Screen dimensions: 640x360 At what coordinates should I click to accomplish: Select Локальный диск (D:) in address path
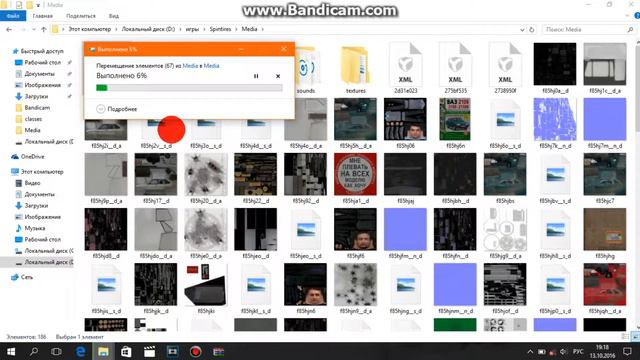click(148, 29)
